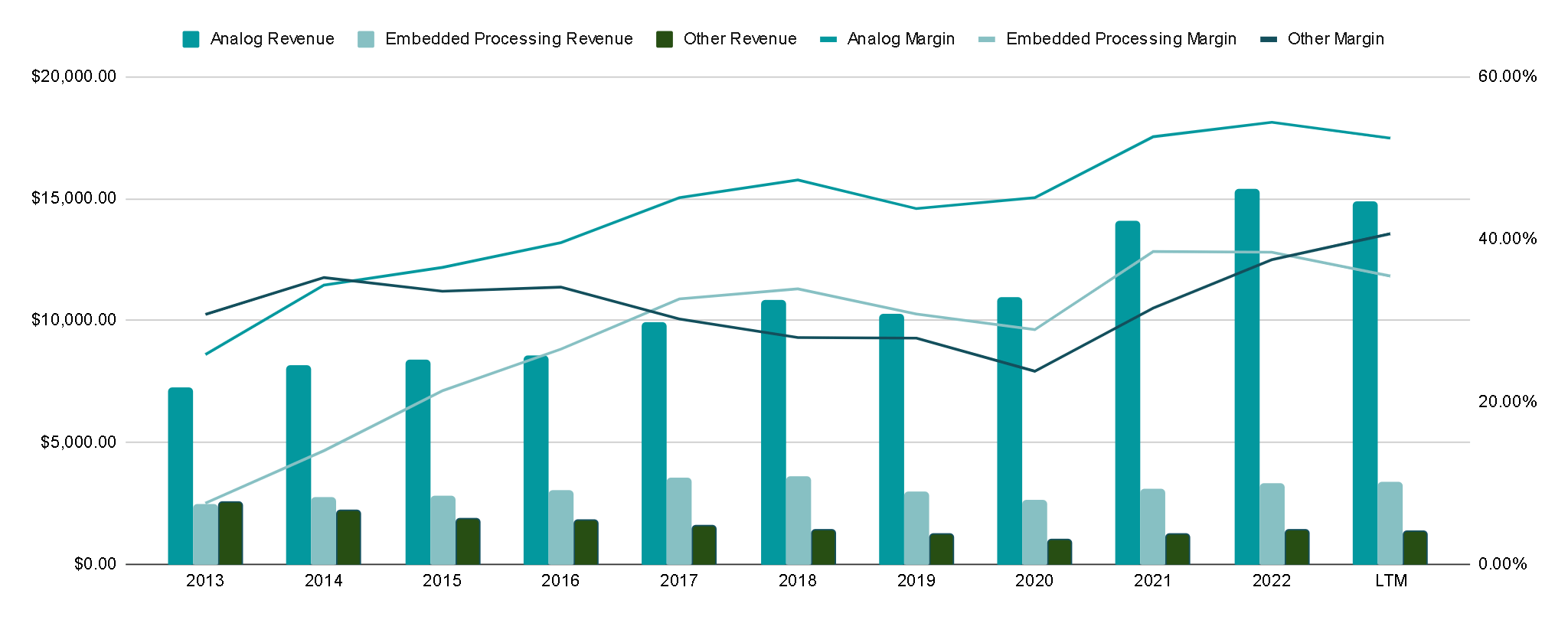Click the 0.00% right axis label
Screen dimensions: 1568x620
click(1503, 564)
